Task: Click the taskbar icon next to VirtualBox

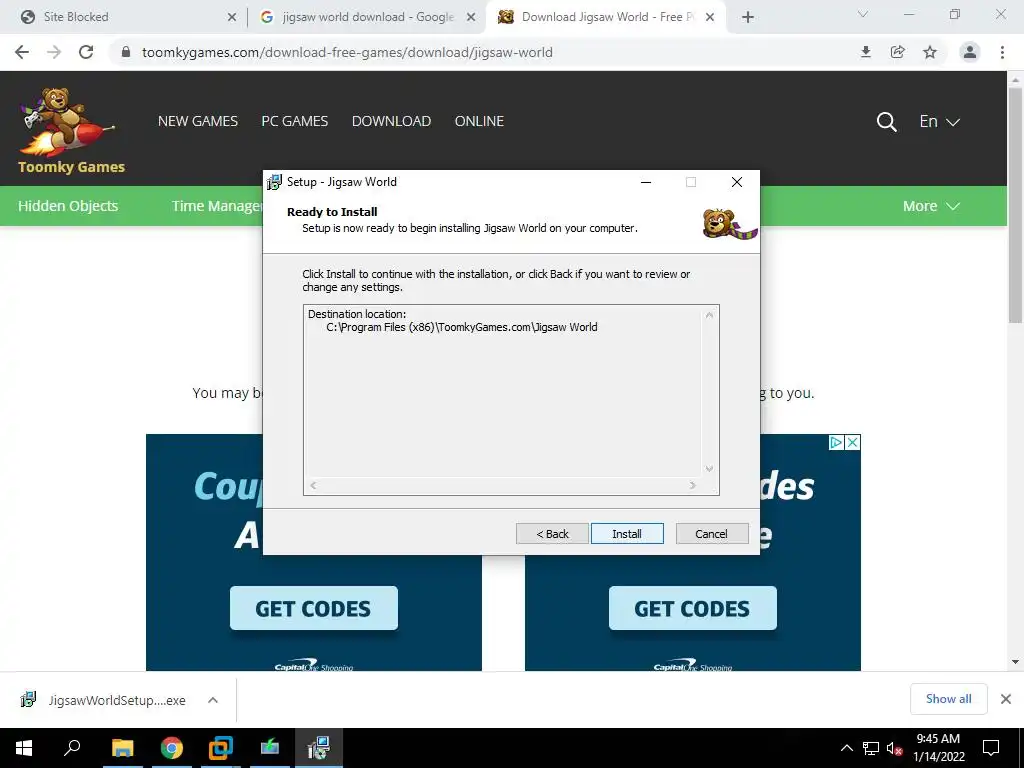Action: pos(270,748)
